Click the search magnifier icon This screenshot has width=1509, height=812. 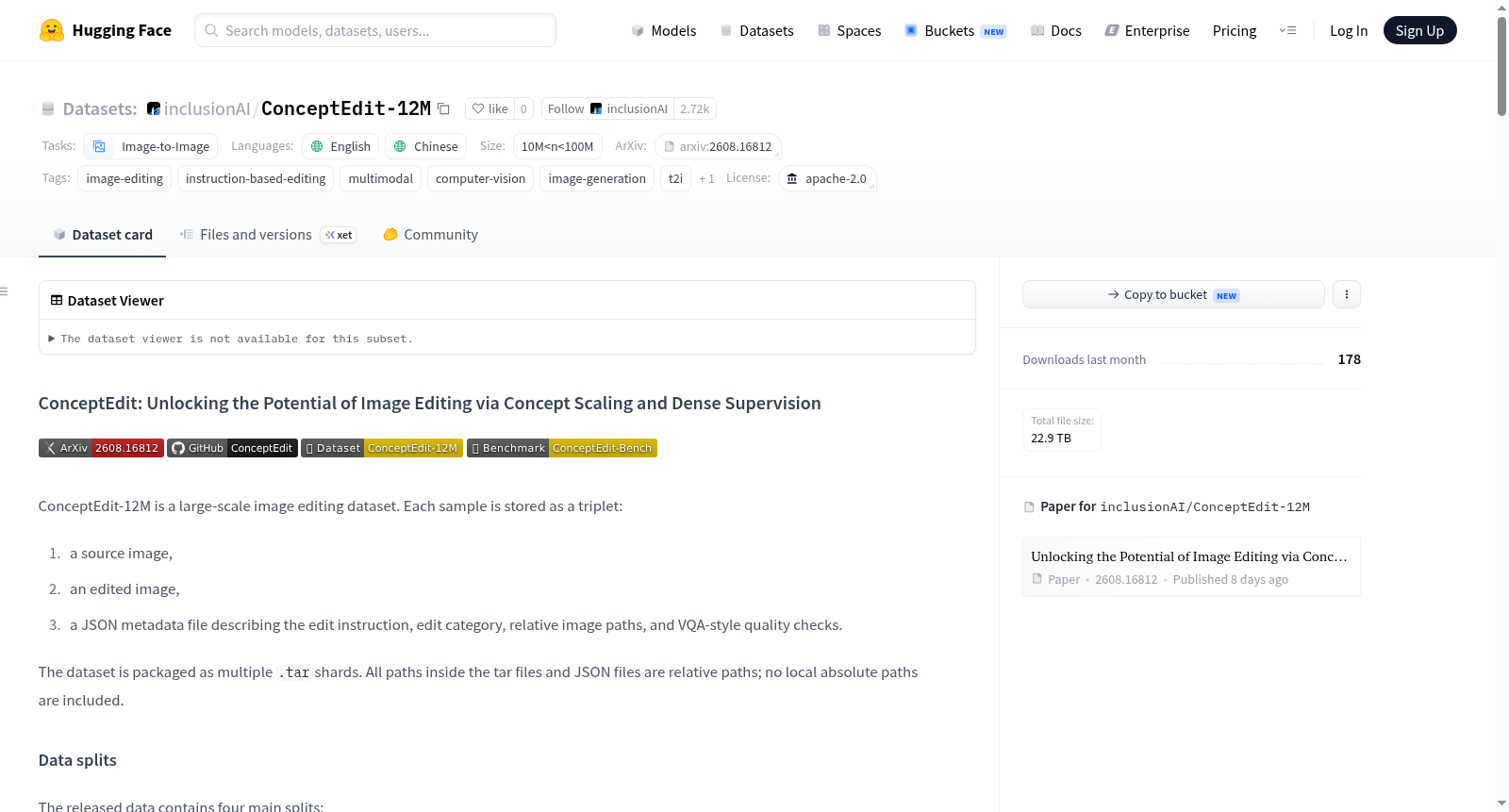pos(211,30)
